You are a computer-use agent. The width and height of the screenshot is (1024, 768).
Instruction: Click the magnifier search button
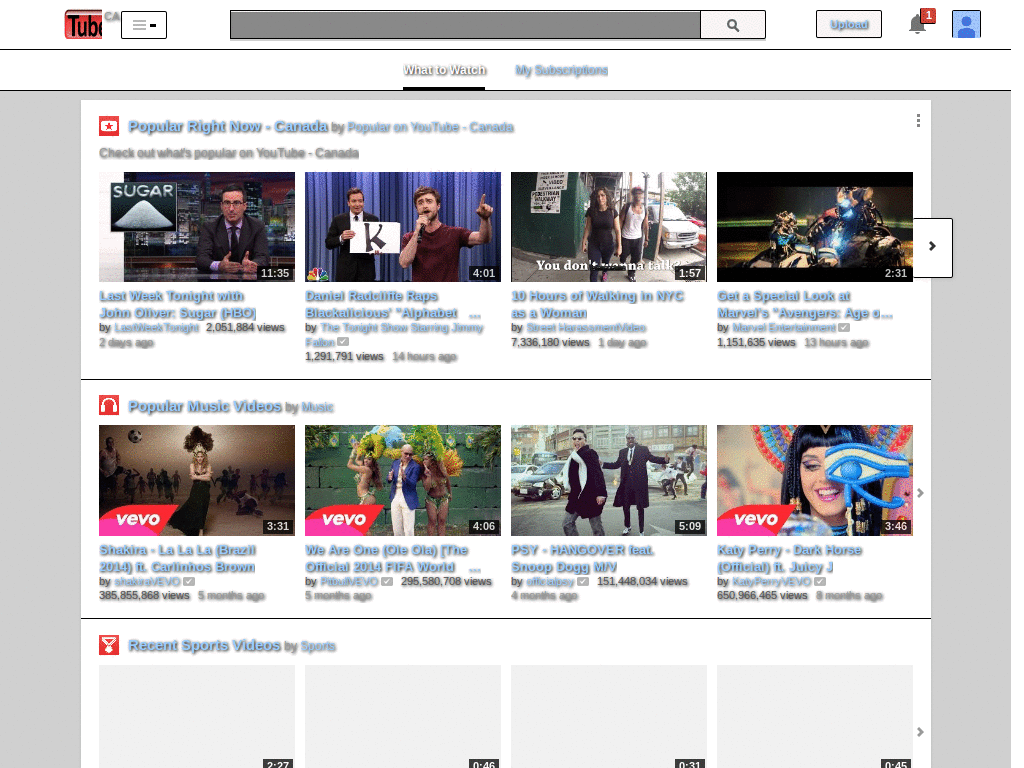click(733, 25)
